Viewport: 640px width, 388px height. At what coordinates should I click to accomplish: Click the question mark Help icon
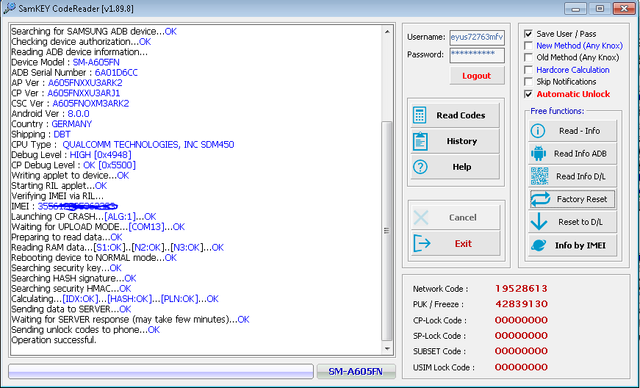[420, 166]
